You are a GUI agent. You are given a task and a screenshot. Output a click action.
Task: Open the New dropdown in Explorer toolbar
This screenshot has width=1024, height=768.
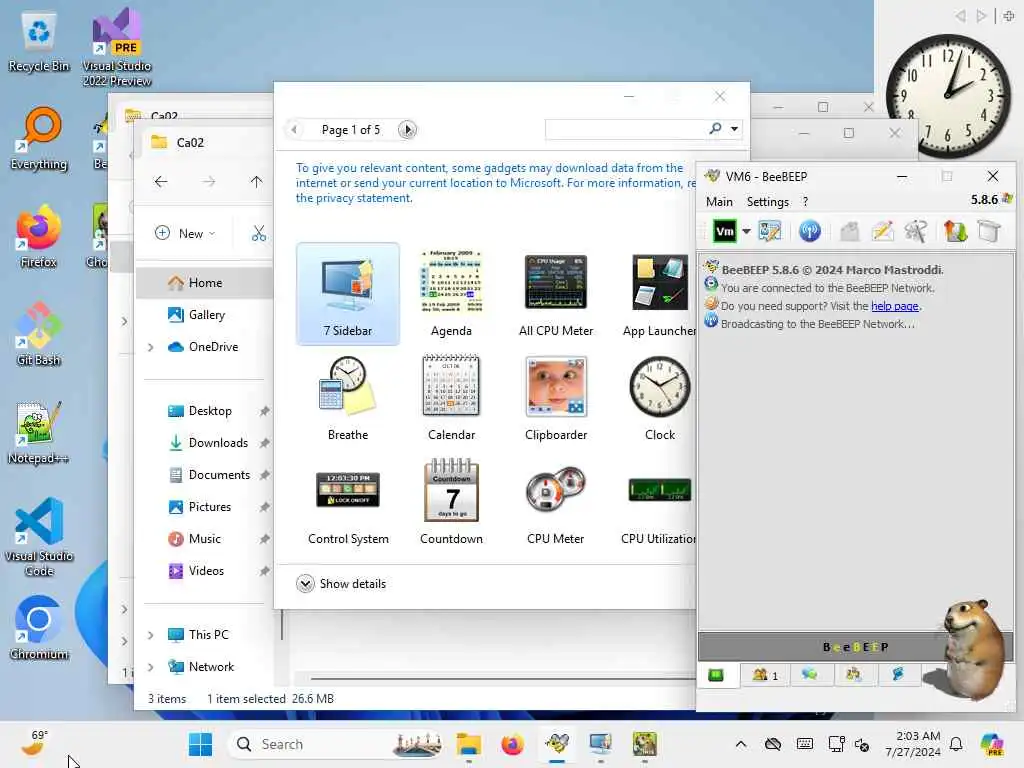click(x=185, y=233)
